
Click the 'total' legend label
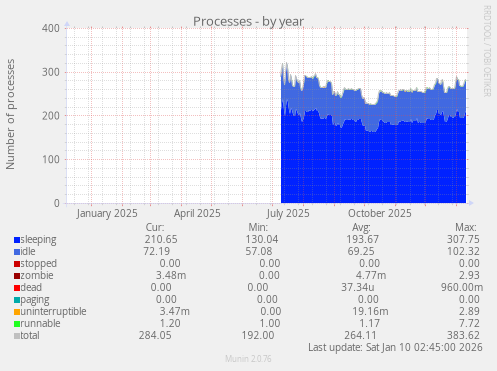click(30, 335)
